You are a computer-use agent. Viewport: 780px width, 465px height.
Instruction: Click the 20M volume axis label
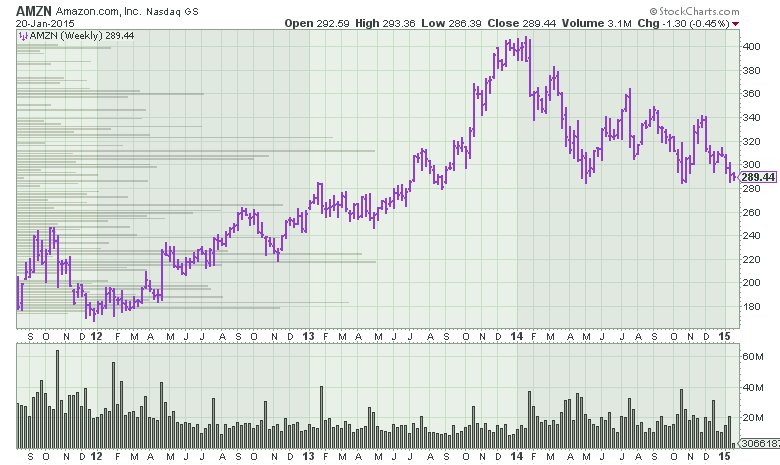click(x=752, y=418)
